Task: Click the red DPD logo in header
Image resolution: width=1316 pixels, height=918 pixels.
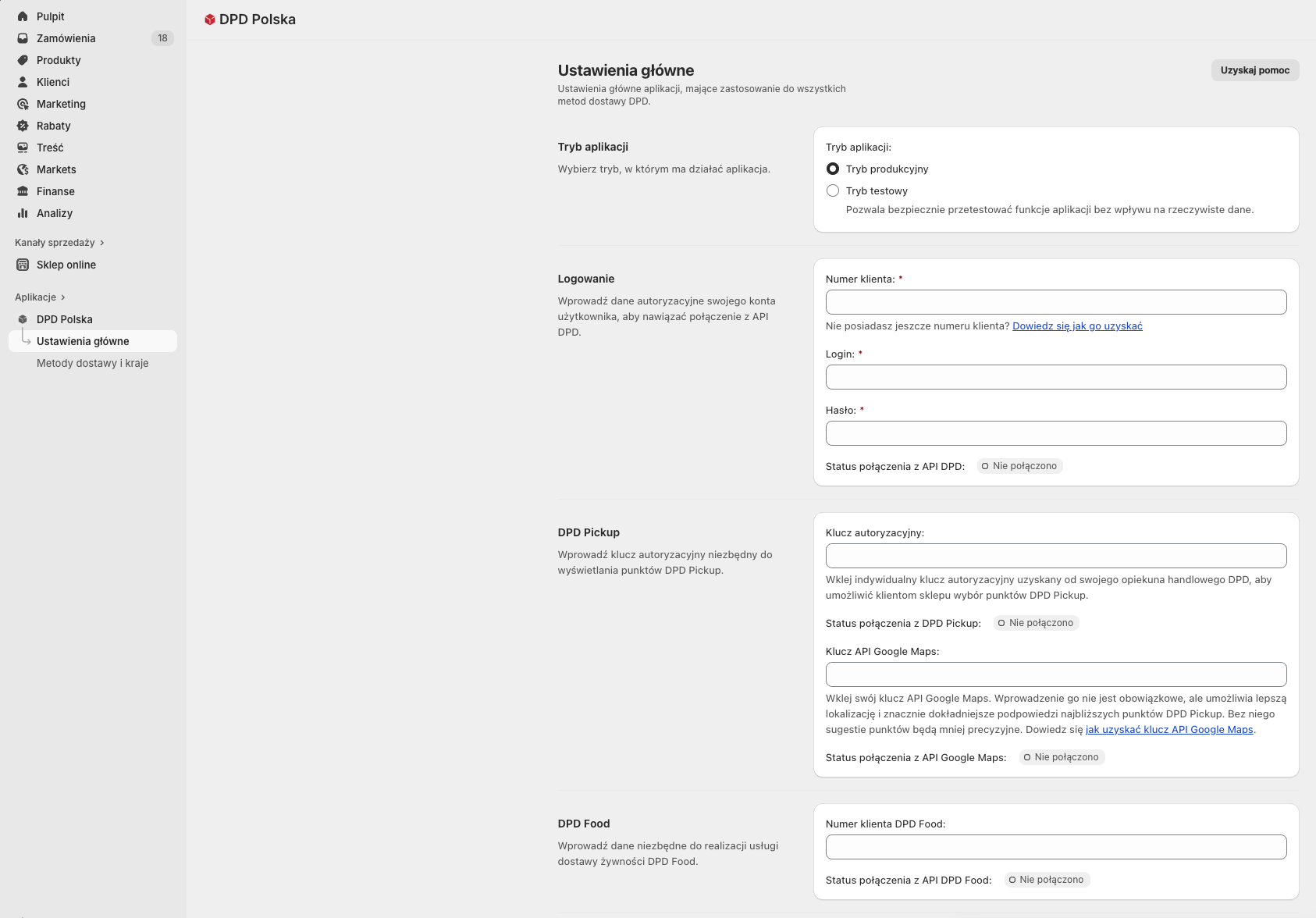Action: coord(209,20)
